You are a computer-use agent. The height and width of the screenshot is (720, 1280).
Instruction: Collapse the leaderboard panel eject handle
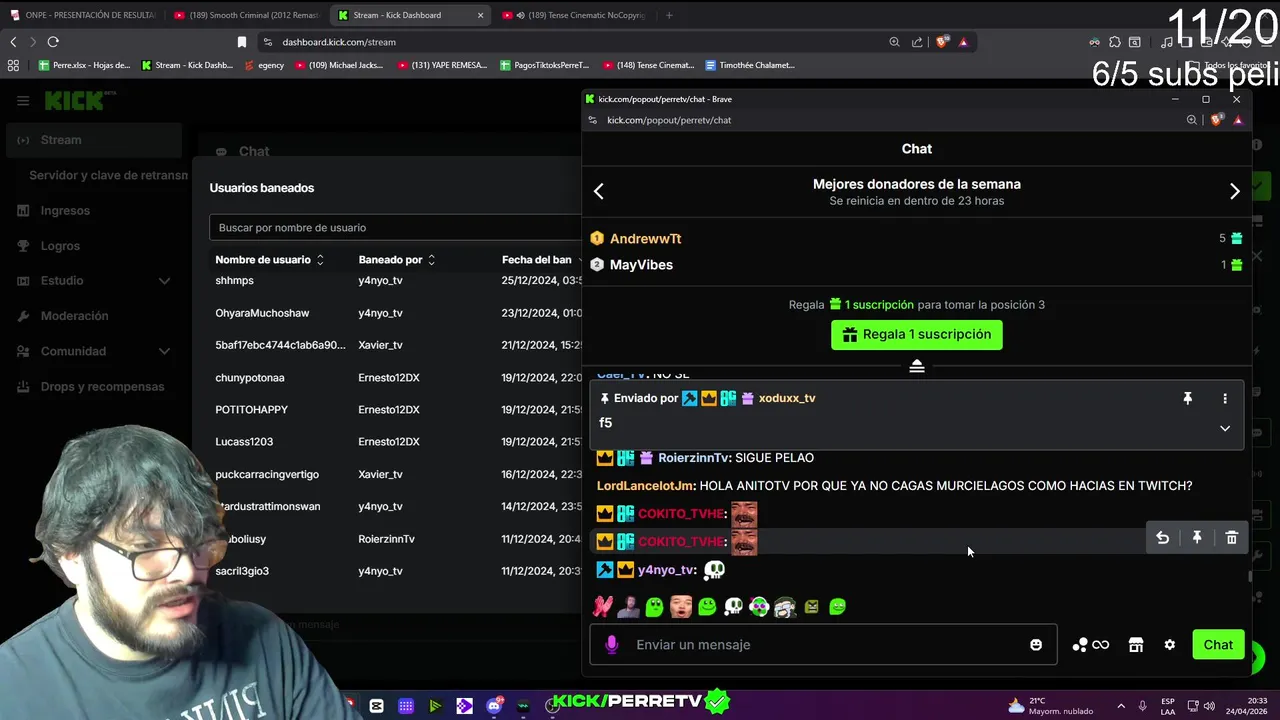click(917, 367)
